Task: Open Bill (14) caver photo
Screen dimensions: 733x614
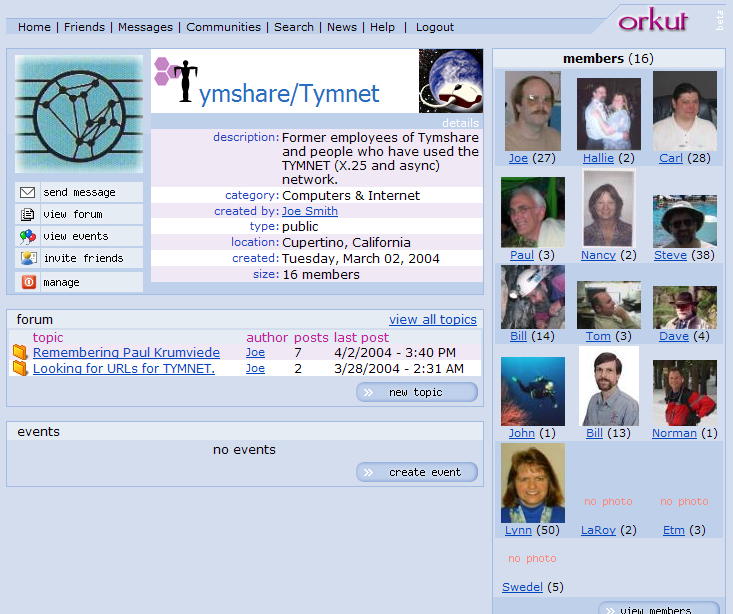Action: [x=532, y=297]
